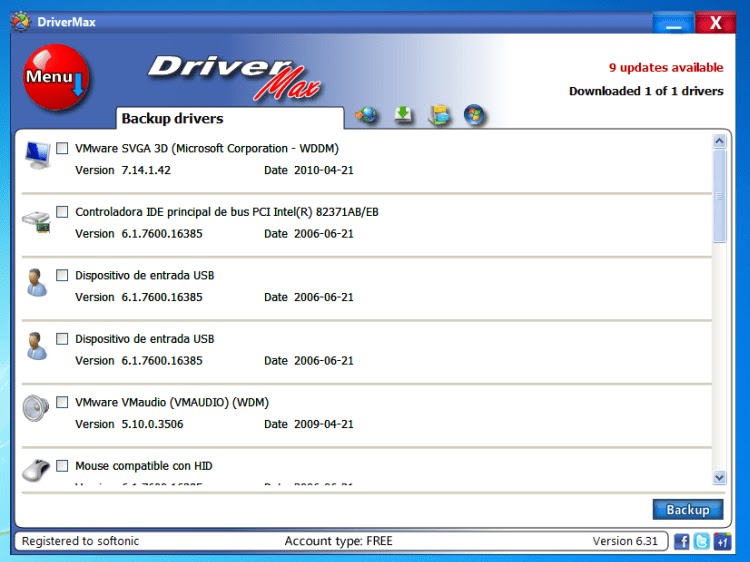Check the Mouse compatible con HID checkbox

(x=62, y=466)
